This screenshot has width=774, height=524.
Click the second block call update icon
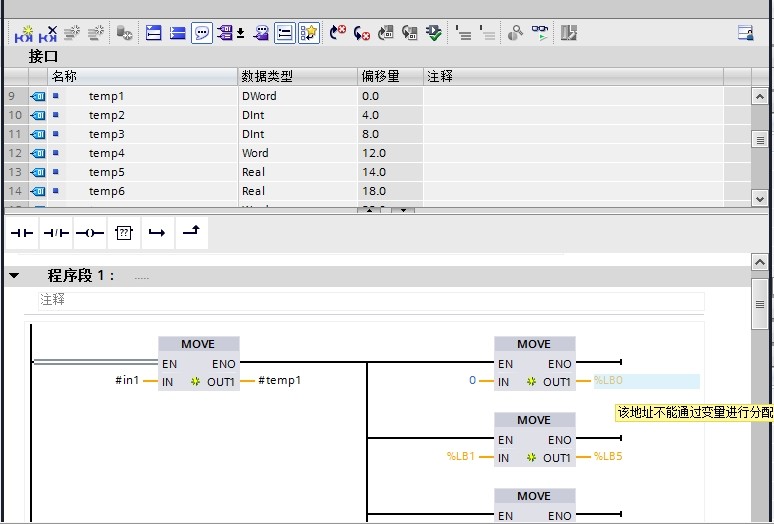click(x=410, y=33)
